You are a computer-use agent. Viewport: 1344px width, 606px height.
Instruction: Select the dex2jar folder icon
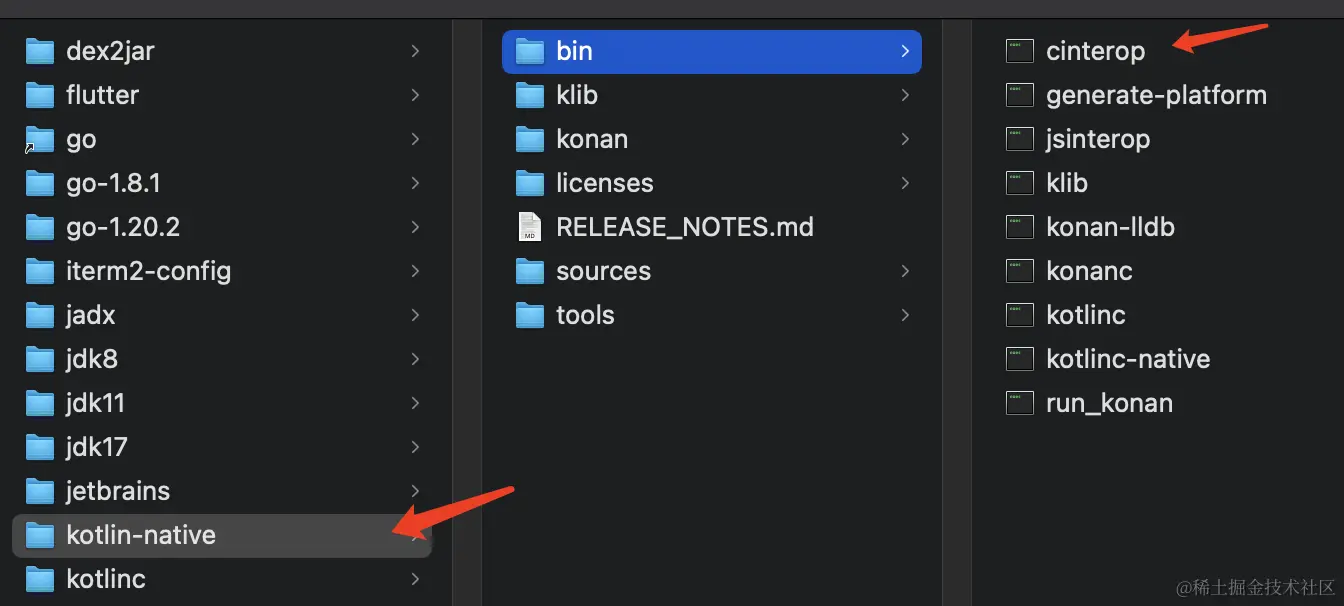[x=39, y=51]
